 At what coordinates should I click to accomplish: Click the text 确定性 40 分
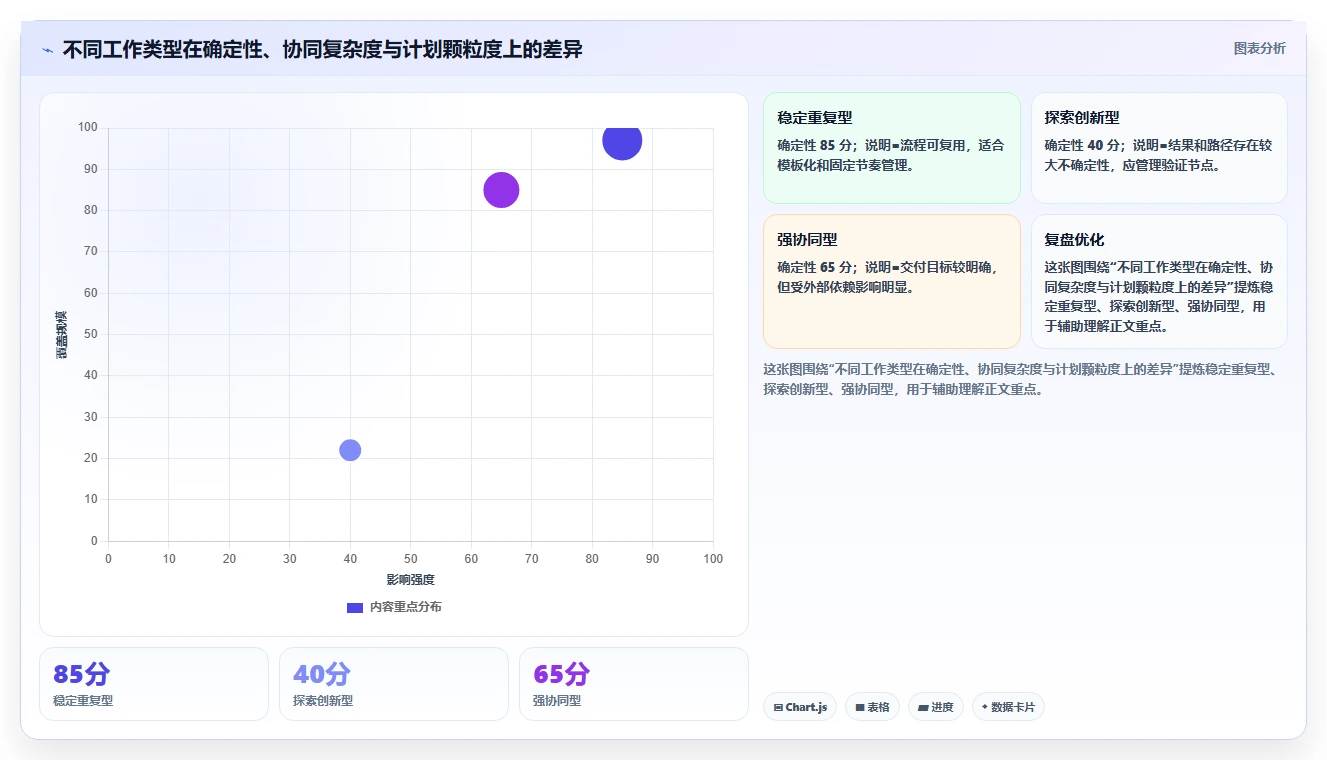pos(1081,145)
